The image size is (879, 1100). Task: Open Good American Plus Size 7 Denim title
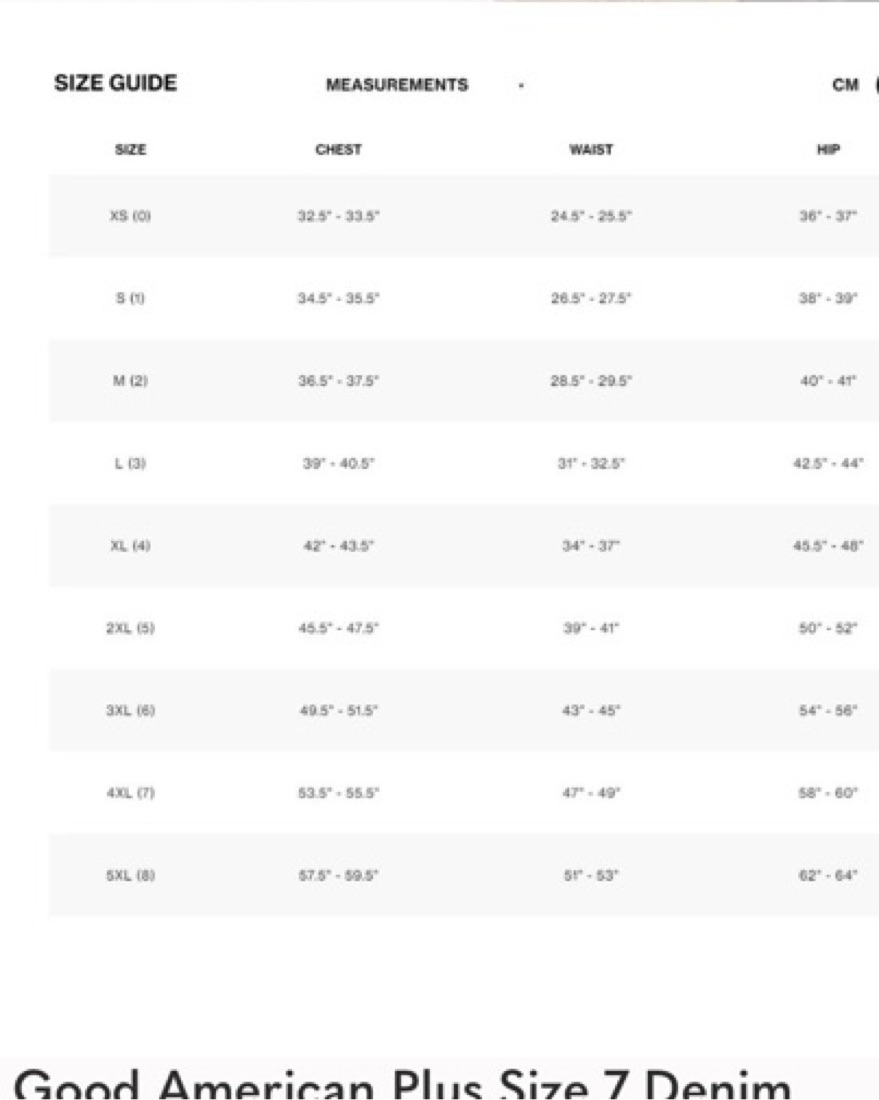tap(402, 1084)
